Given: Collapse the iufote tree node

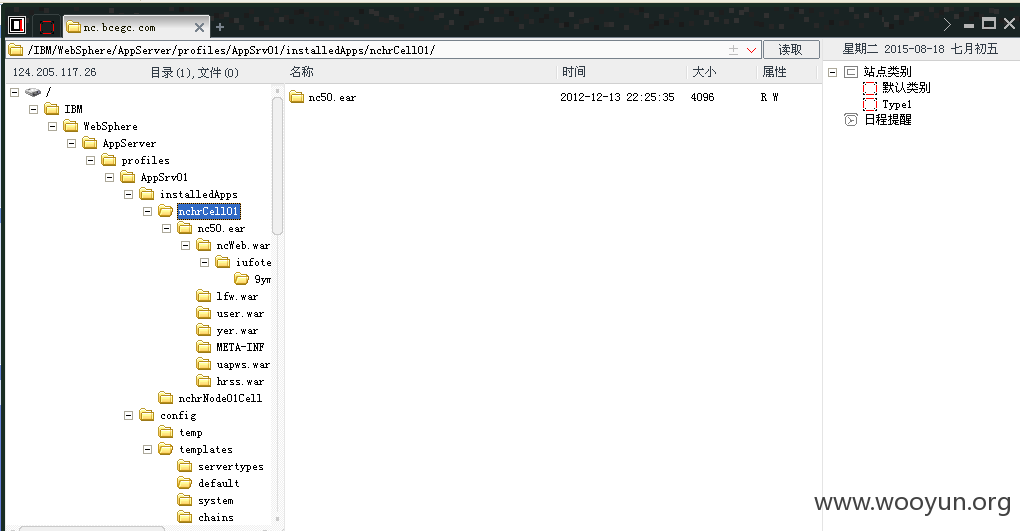Looking at the screenshot, I should pos(204,262).
